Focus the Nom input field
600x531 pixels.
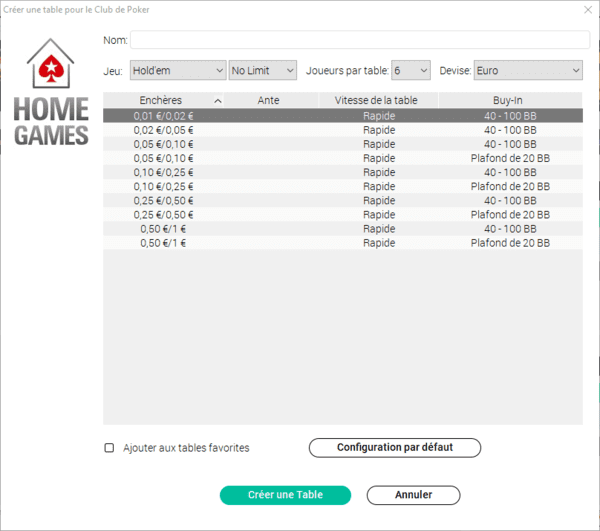pos(360,40)
